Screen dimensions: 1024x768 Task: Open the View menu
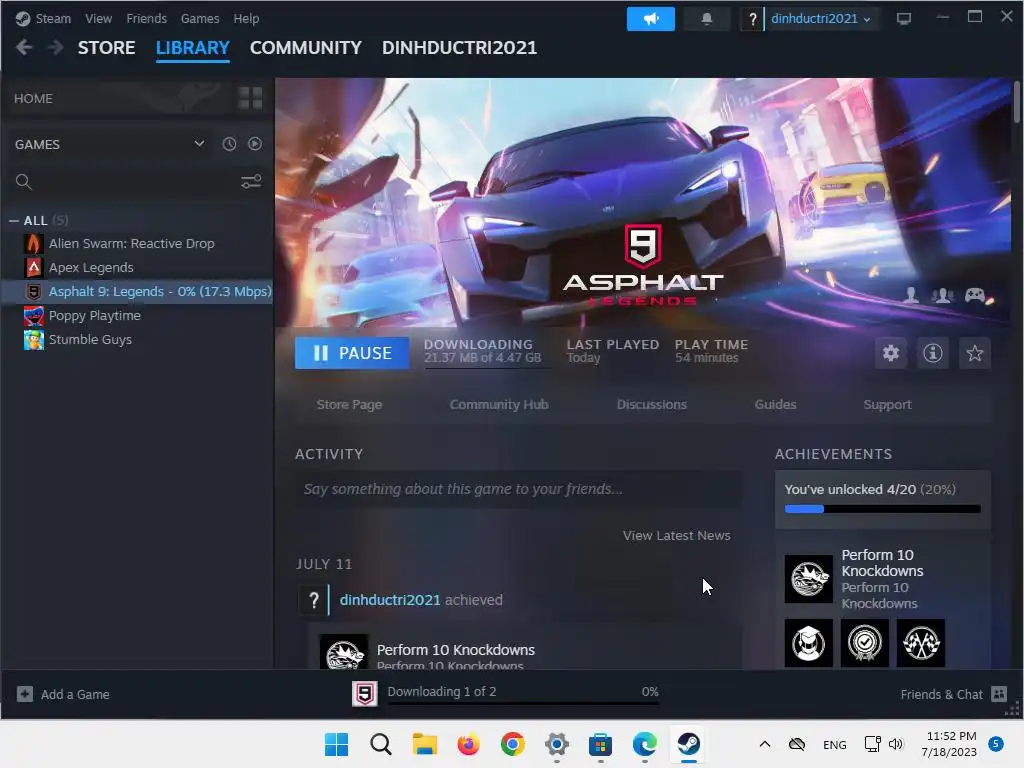click(x=98, y=19)
